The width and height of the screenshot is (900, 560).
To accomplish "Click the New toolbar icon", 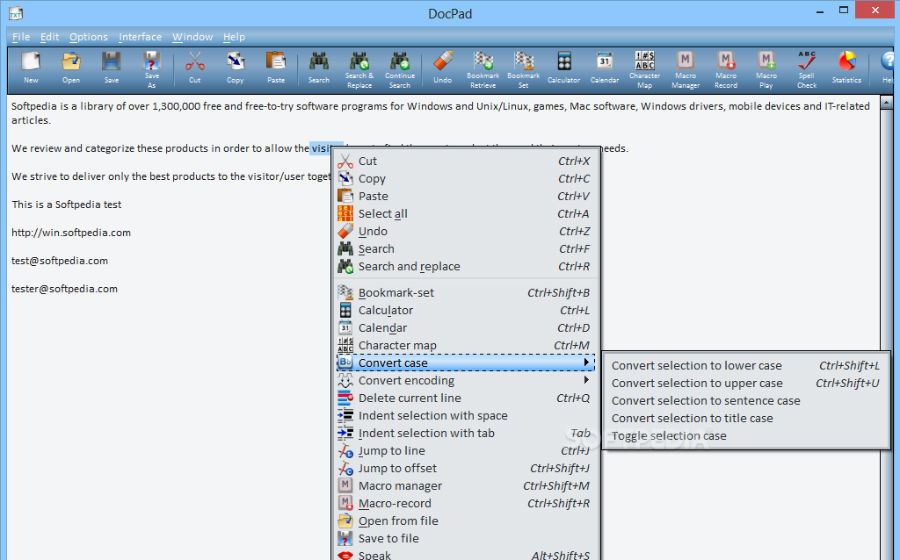I will pyautogui.click(x=31, y=68).
